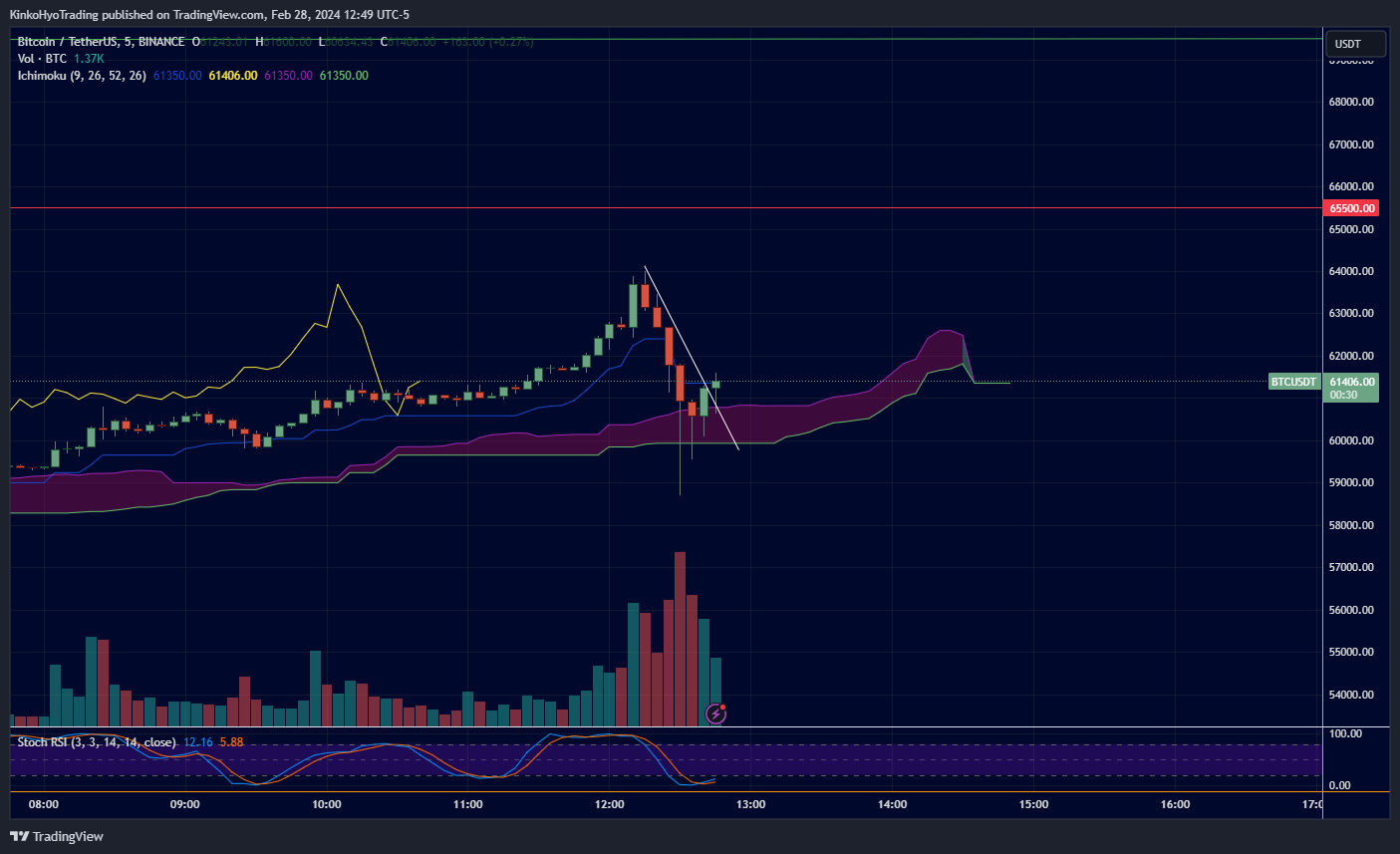Click the 59000.00 price axis label

pos(1352,482)
